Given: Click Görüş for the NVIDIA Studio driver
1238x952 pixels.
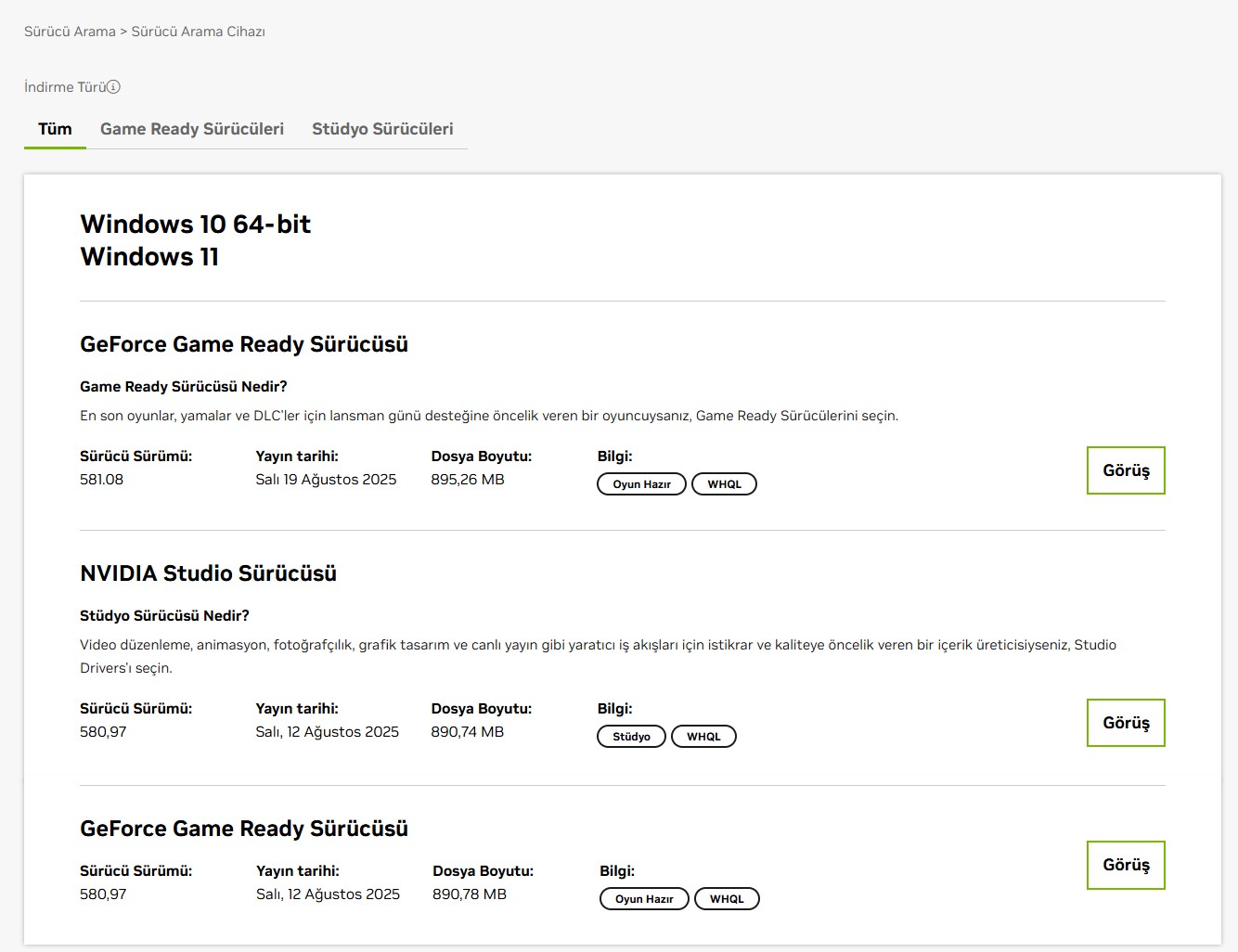Looking at the screenshot, I should (x=1126, y=723).
